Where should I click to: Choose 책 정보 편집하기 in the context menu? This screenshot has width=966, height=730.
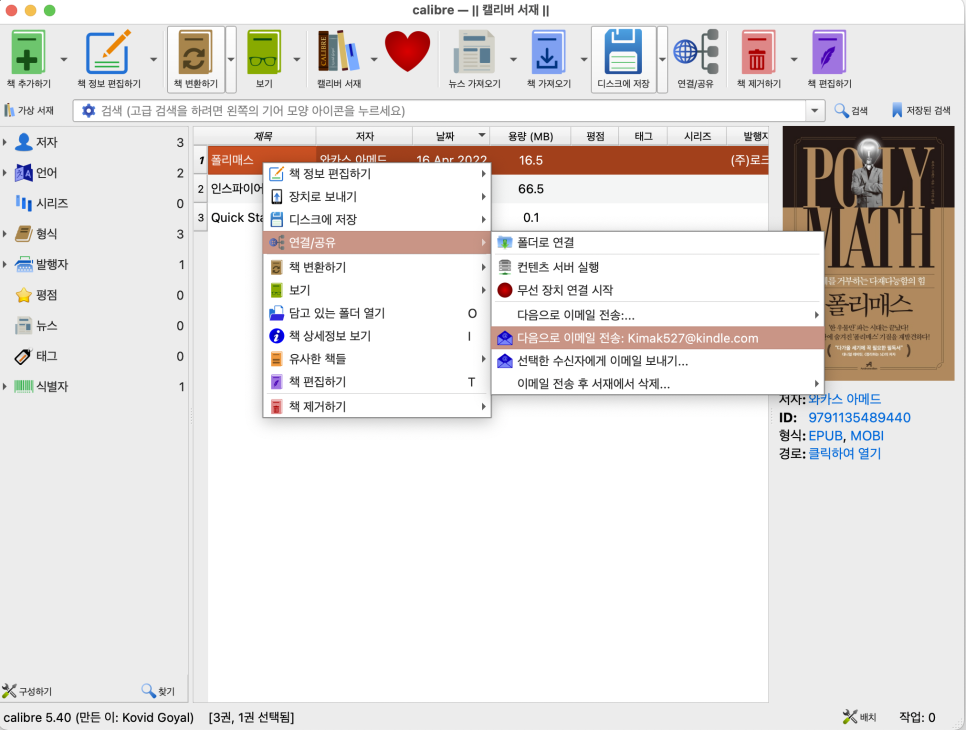[x=377, y=174]
